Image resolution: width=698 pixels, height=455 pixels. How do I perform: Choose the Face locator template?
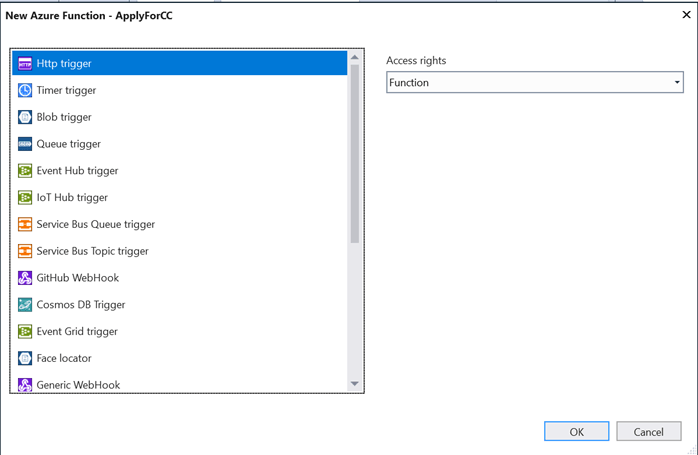(64, 358)
